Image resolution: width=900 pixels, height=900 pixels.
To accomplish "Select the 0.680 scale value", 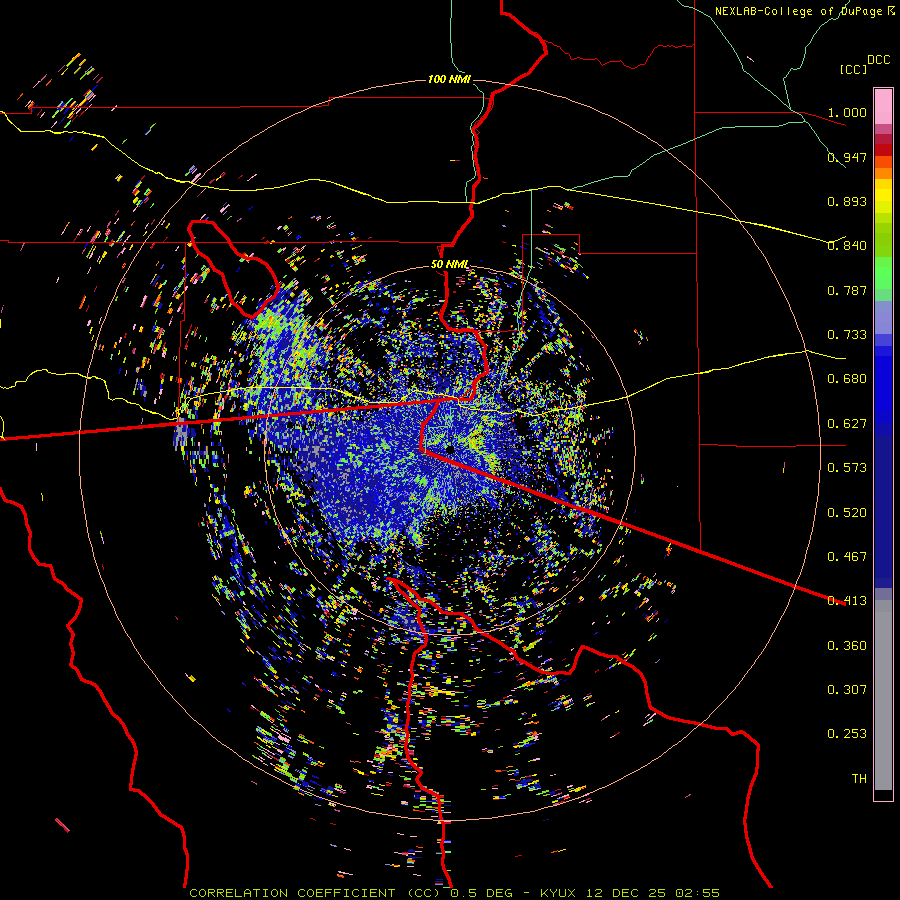I will tap(847, 379).
